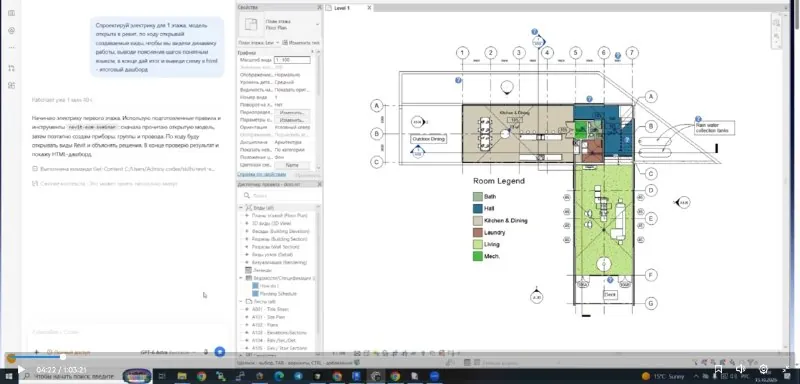Screen dimensions: 800x384
Task: Expand Фасады (Building Elevation) node
Action: pyautogui.click(x=247, y=231)
